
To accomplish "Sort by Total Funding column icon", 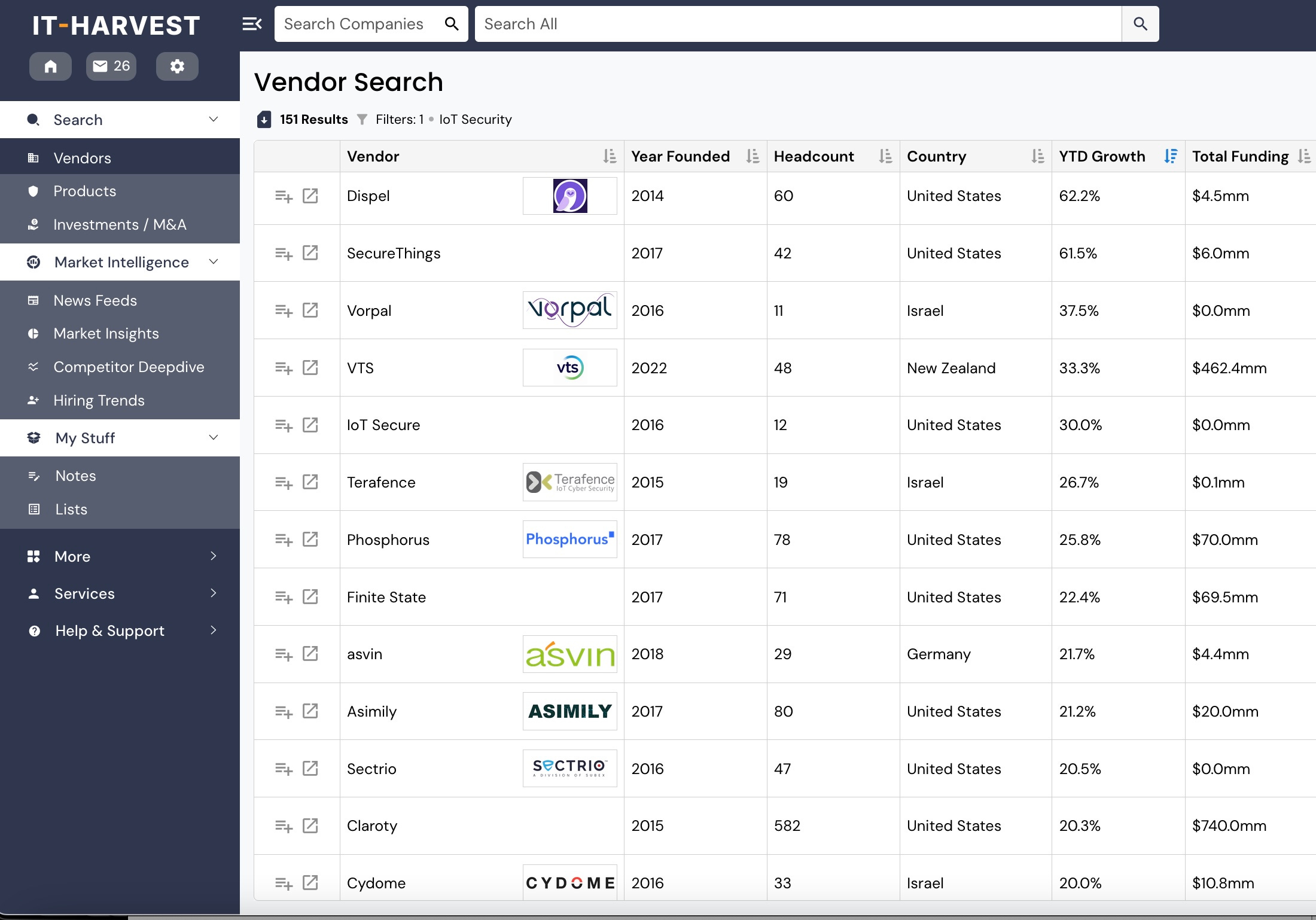I will click(x=1304, y=156).
